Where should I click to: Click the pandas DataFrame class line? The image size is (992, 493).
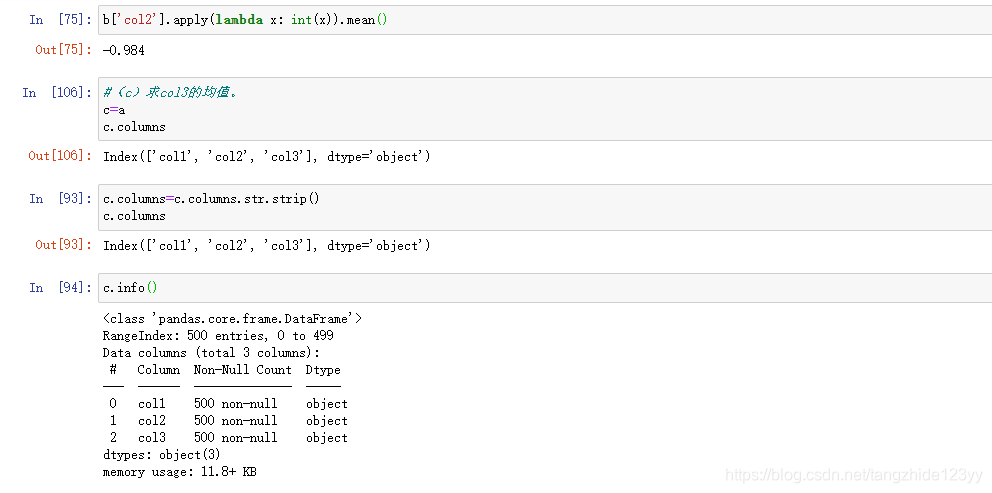[x=232, y=318]
